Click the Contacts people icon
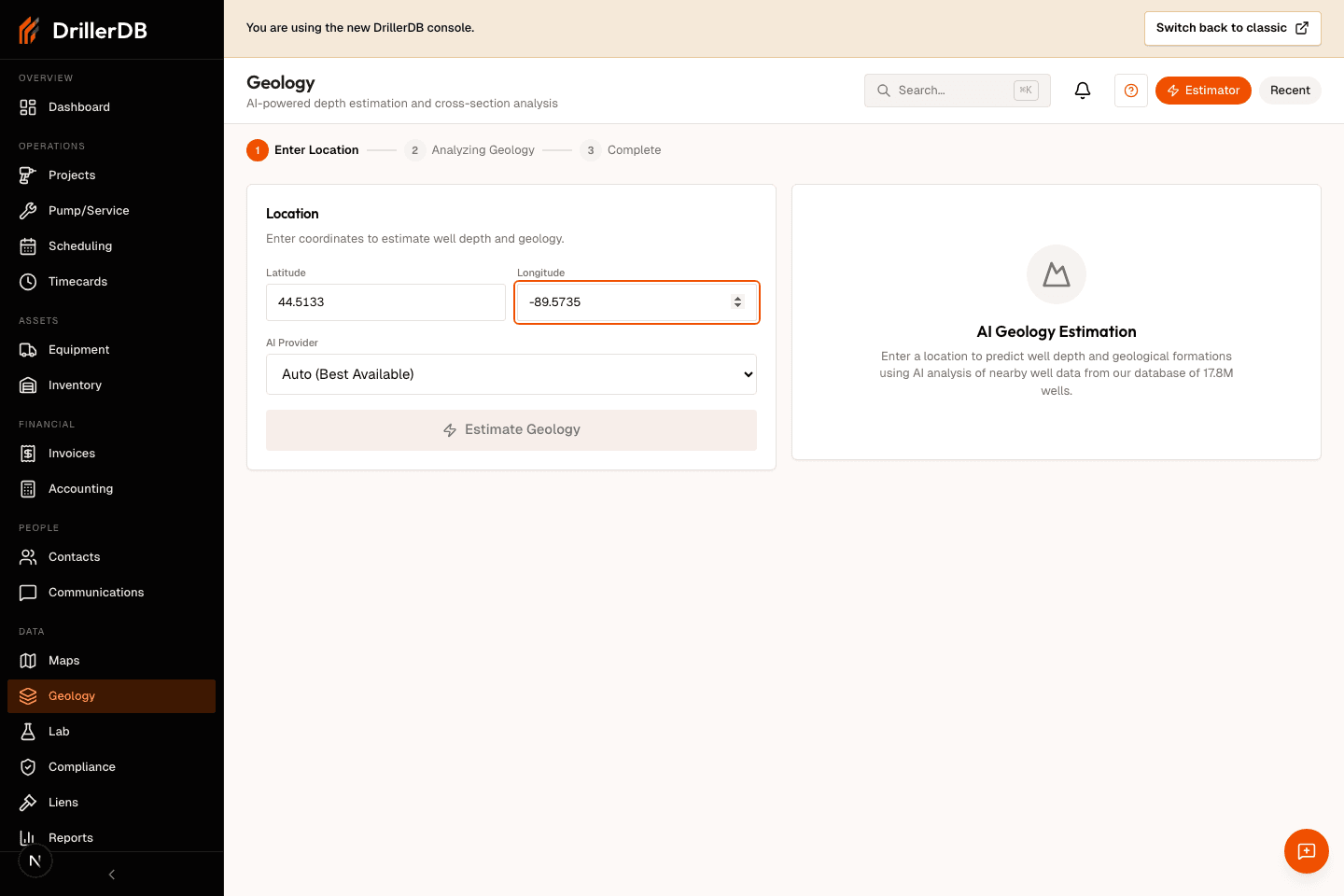 pyautogui.click(x=28, y=557)
